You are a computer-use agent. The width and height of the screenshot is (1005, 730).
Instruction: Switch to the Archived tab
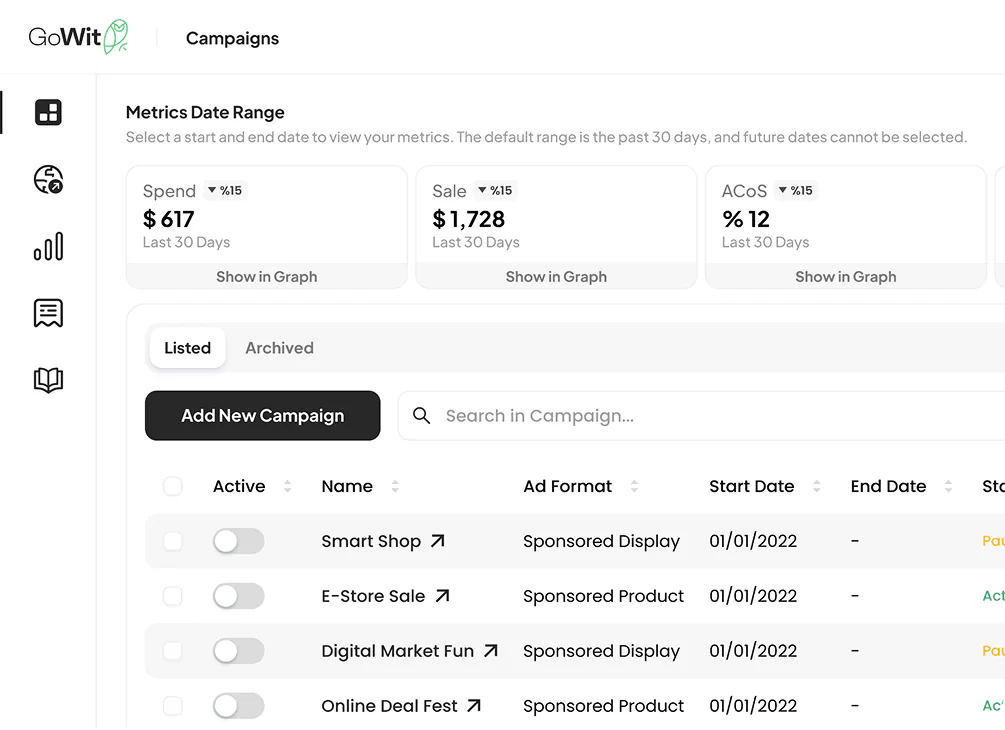coord(279,348)
